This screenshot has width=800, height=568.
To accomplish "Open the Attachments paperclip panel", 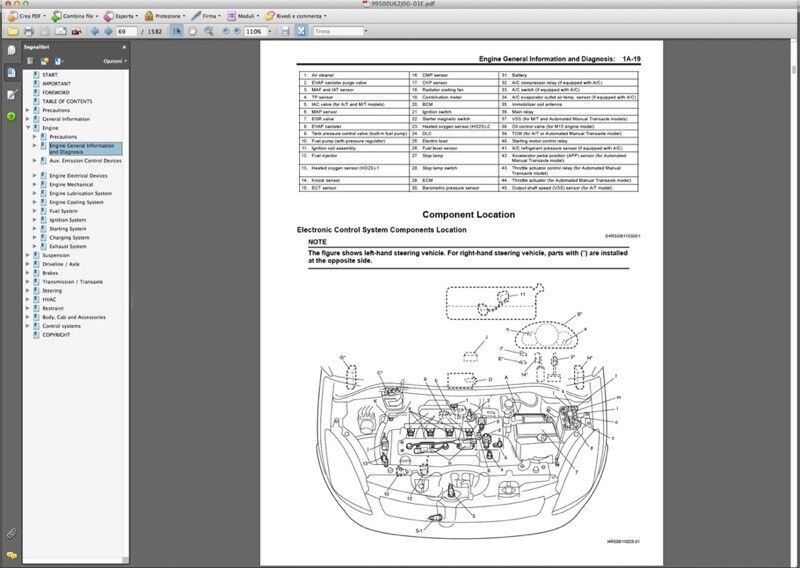I will [11, 534].
